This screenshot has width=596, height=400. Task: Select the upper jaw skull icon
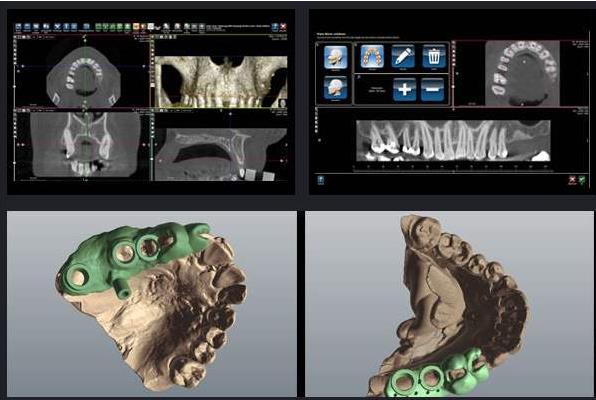point(335,57)
